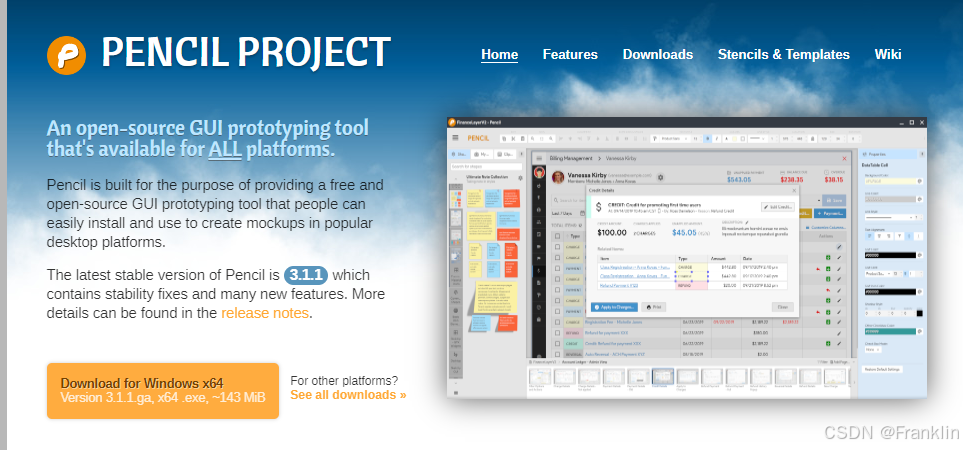Click the Refund Payment 5123 link in dialog
Image resolution: width=963 pixels, height=450 pixels.
(x=620, y=285)
